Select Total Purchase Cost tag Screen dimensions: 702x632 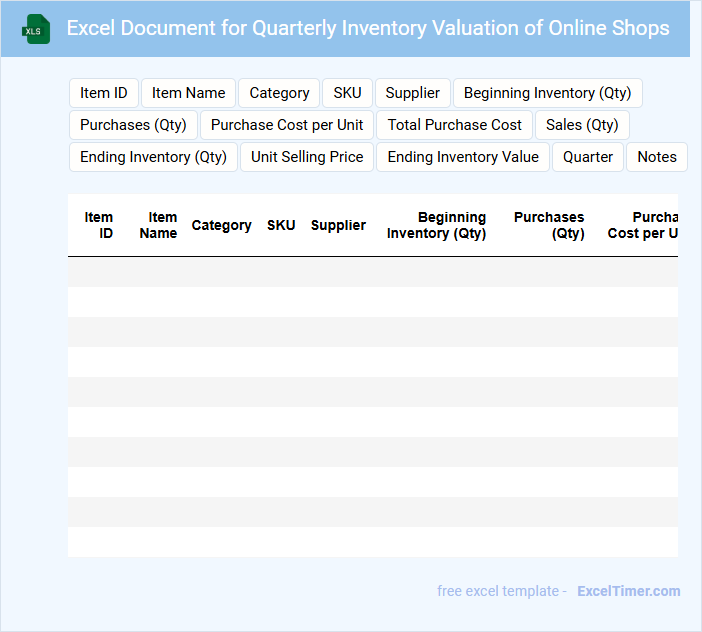pos(454,125)
